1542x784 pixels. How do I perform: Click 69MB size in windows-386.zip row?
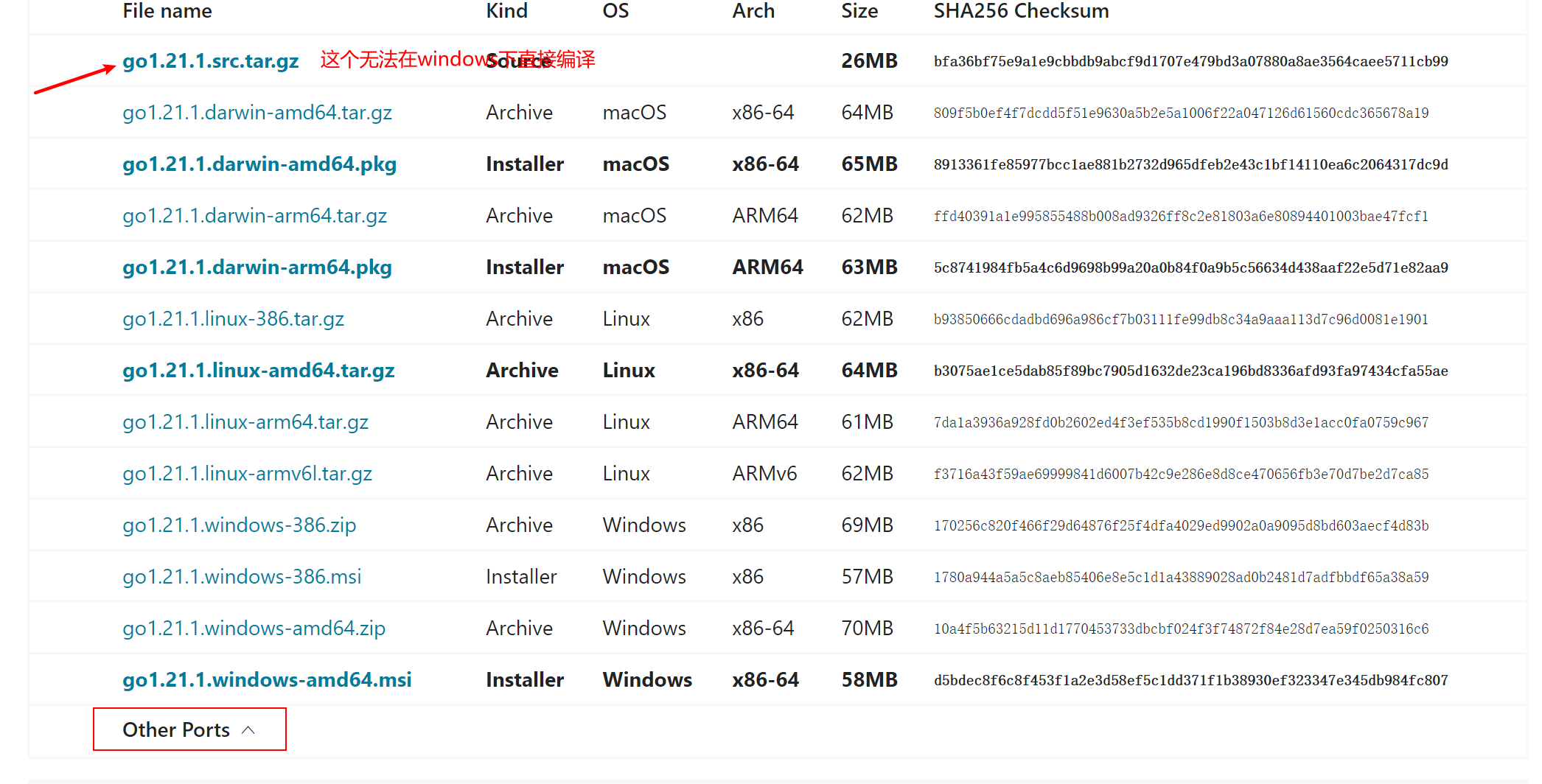tap(867, 525)
